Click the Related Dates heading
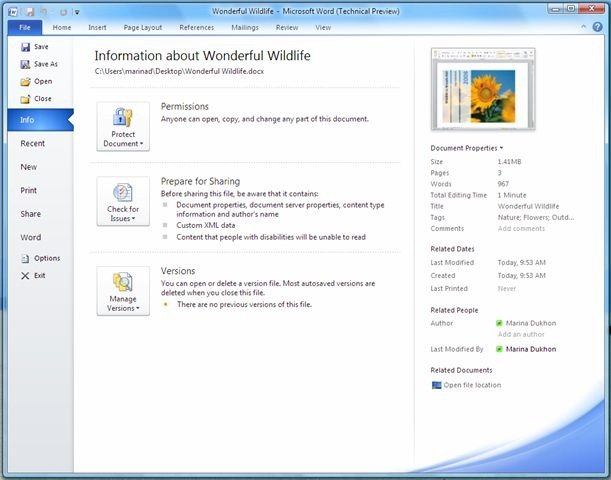The width and height of the screenshot is (611, 480). coord(452,249)
